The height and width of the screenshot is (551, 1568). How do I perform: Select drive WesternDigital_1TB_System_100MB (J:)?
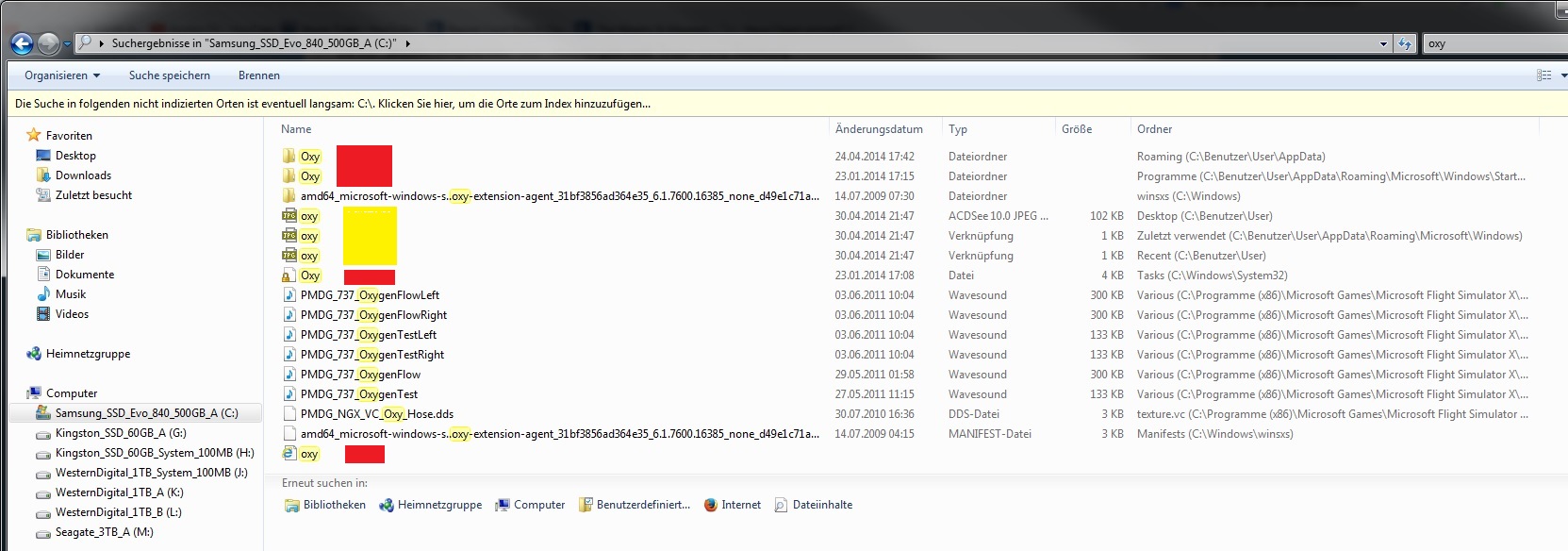(x=151, y=473)
